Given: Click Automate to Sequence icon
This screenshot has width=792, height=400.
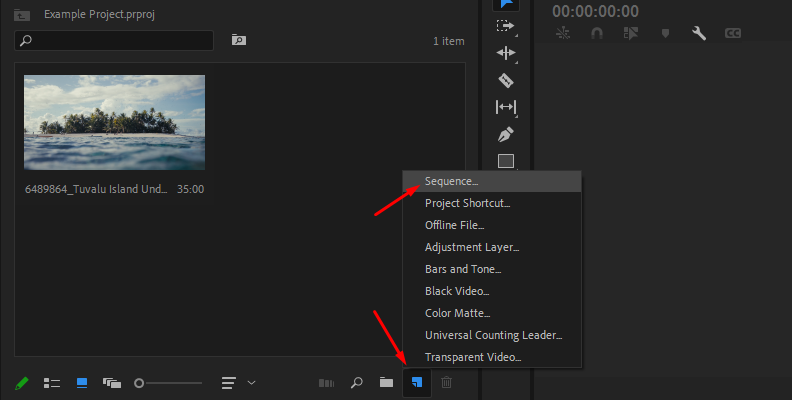Looking at the screenshot, I should pyautogui.click(x=326, y=383).
